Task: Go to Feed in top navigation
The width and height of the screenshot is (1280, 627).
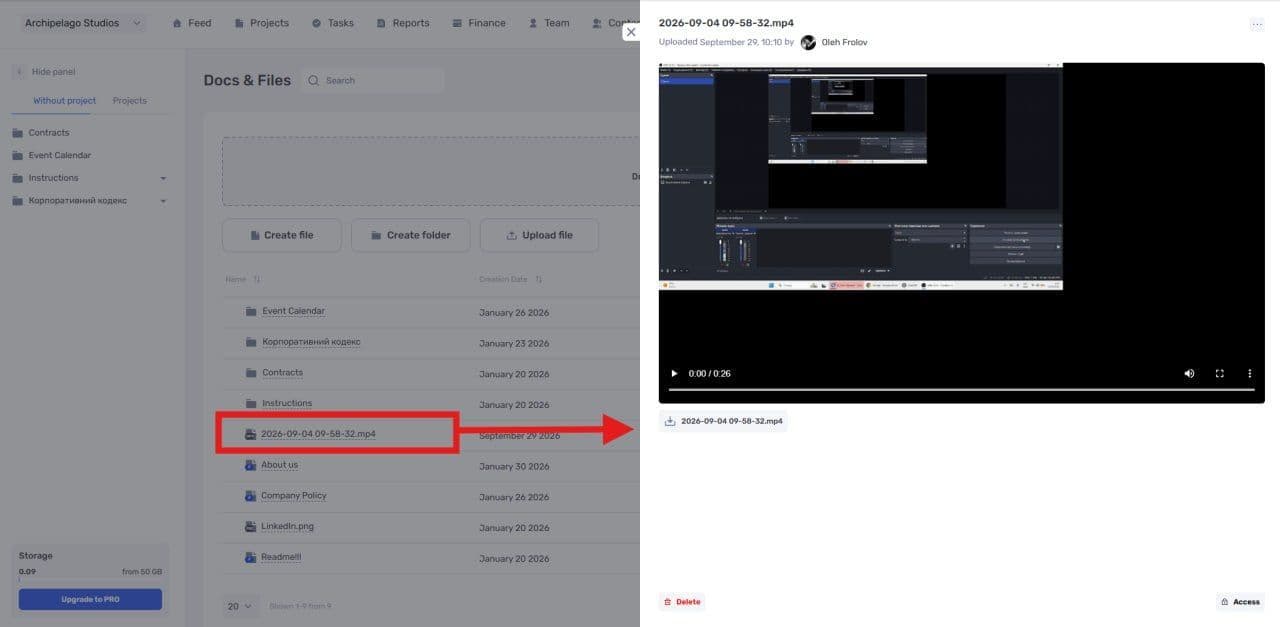Action: coord(192,23)
